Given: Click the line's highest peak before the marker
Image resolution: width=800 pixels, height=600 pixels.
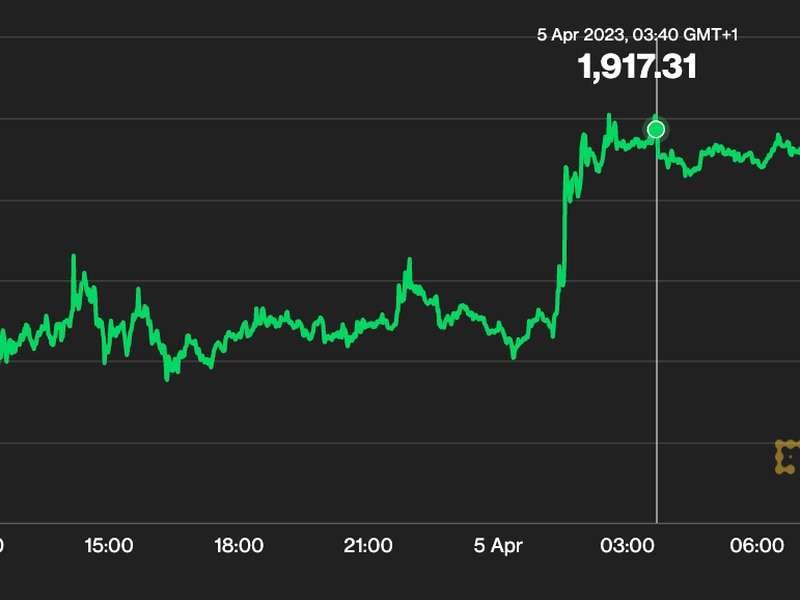Looking at the screenshot, I should [608, 116].
